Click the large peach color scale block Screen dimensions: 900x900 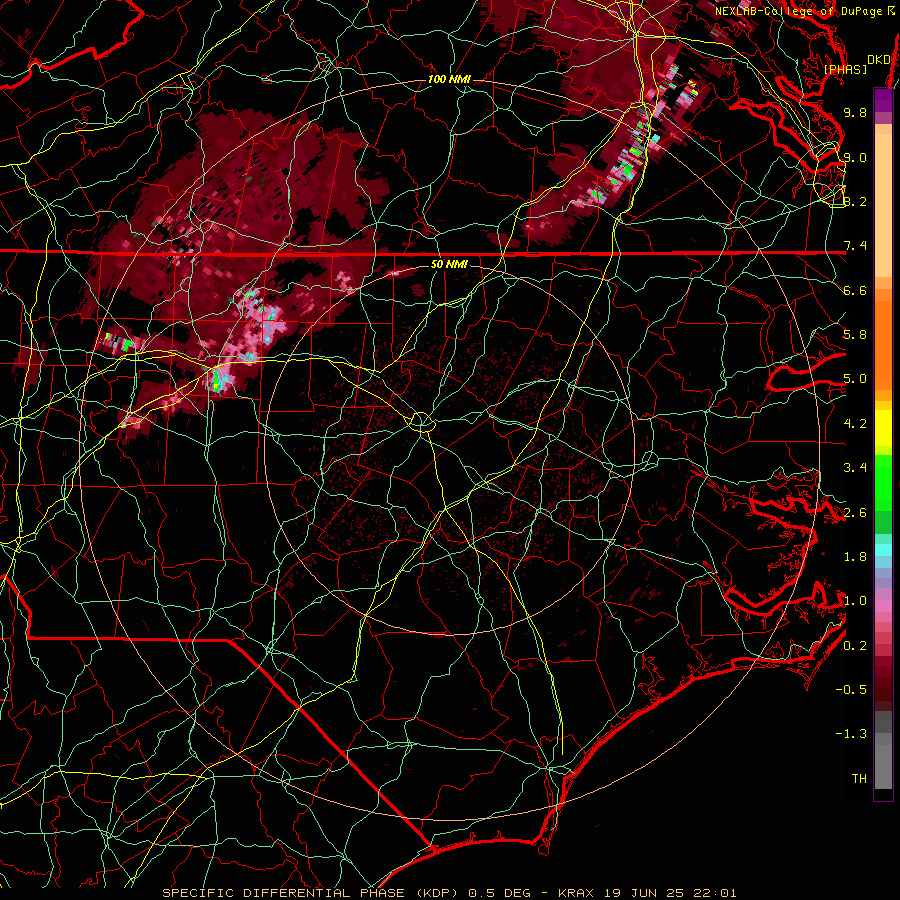(x=883, y=205)
